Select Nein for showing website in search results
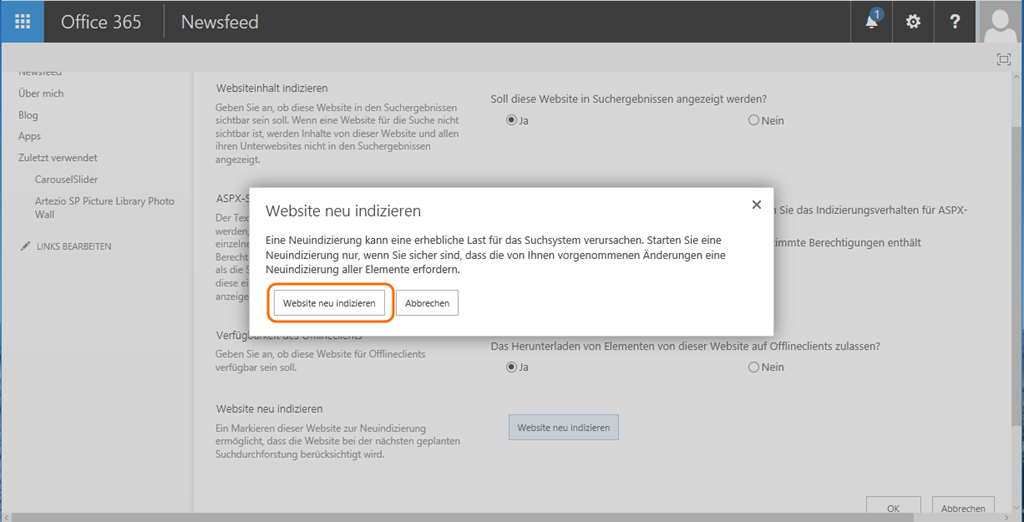Screen dimensions: 1024x522 click(754, 120)
